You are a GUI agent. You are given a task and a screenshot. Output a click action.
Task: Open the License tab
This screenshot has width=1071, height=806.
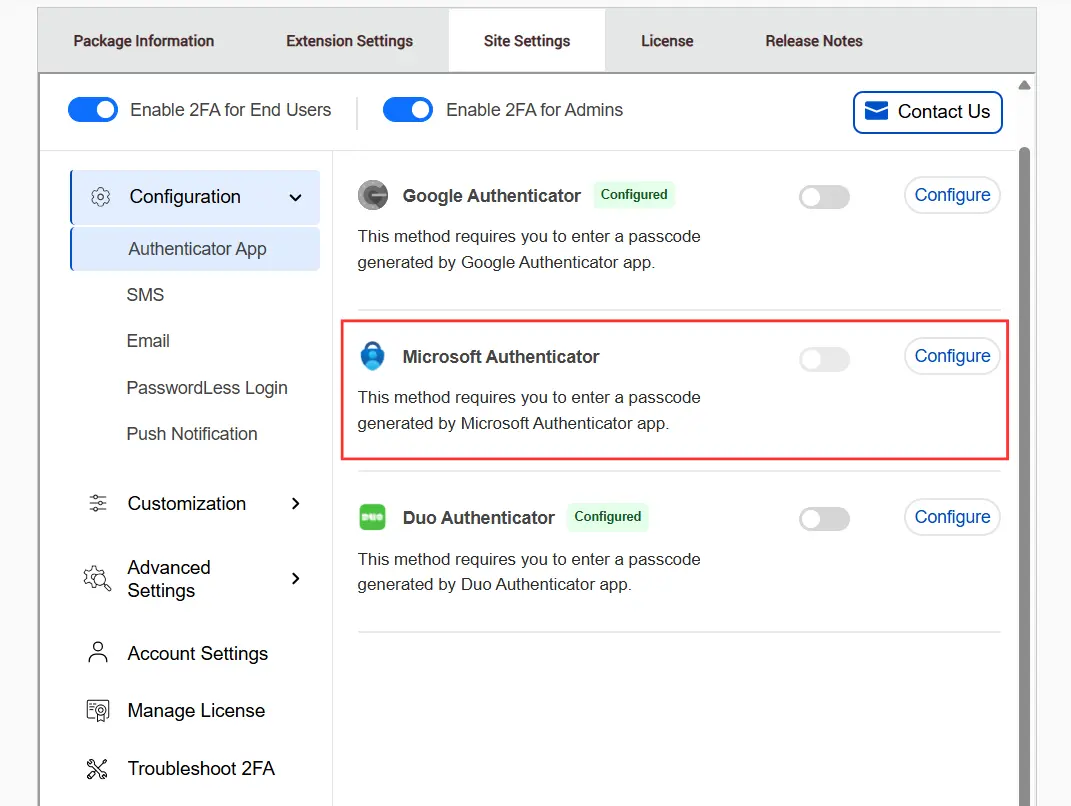[667, 41]
